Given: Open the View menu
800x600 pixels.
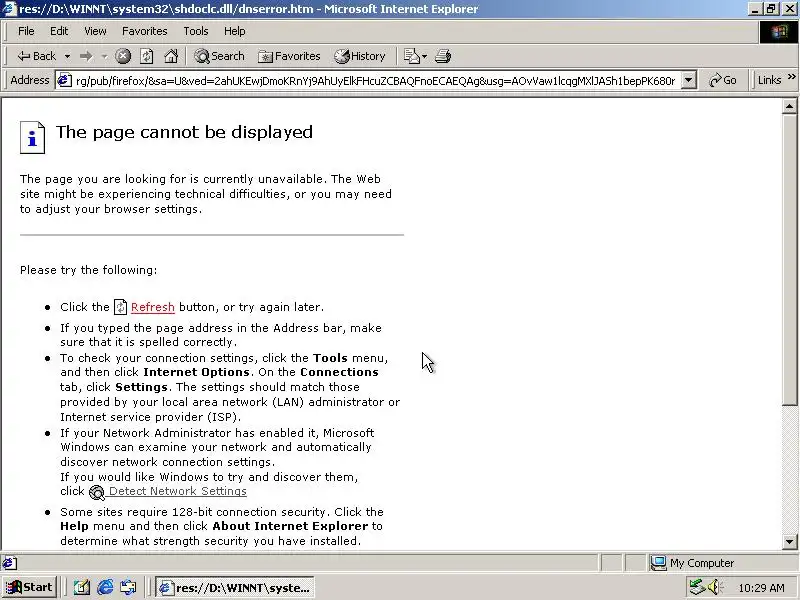Looking at the screenshot, I should point(95,31).
